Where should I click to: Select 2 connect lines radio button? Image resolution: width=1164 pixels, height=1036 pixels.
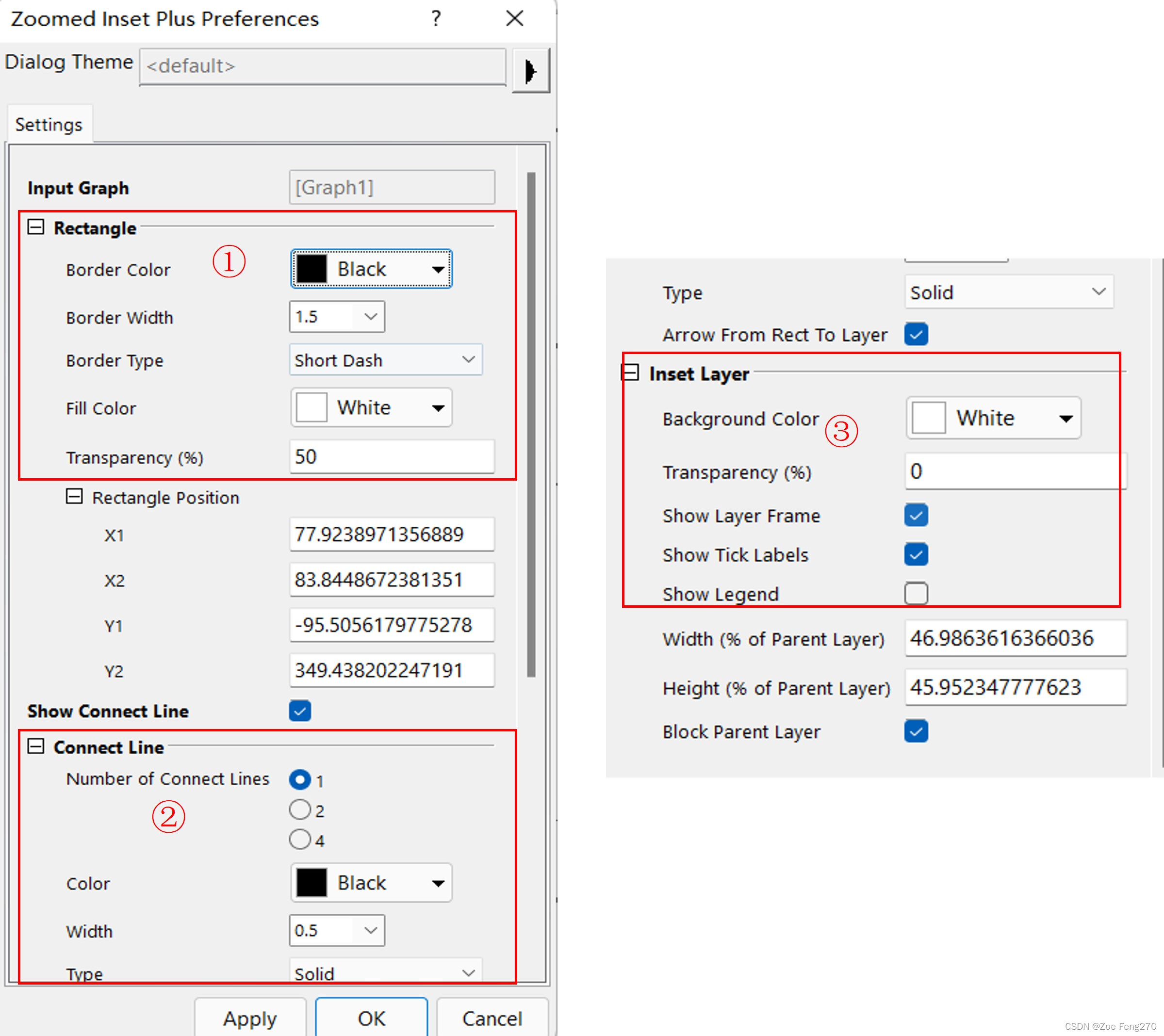point(299,809)
